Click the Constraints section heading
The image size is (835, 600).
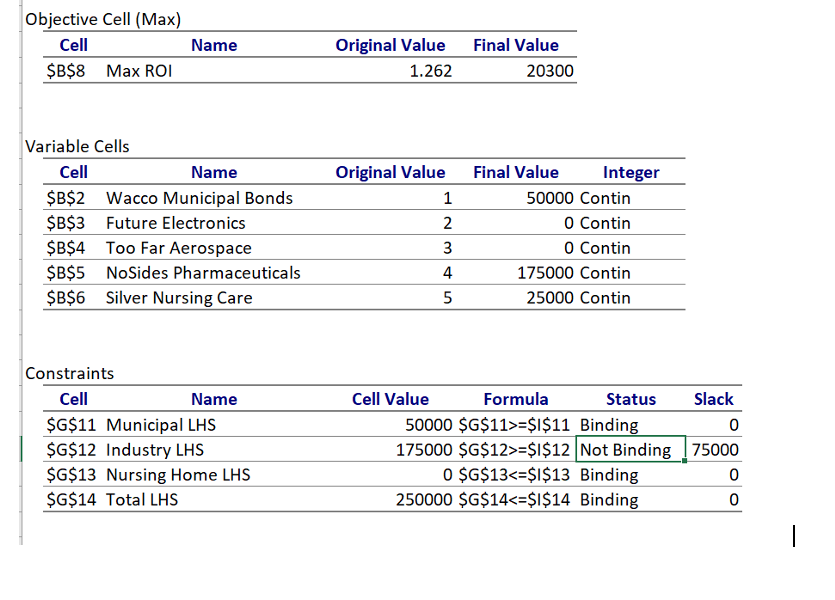(70, 373)
